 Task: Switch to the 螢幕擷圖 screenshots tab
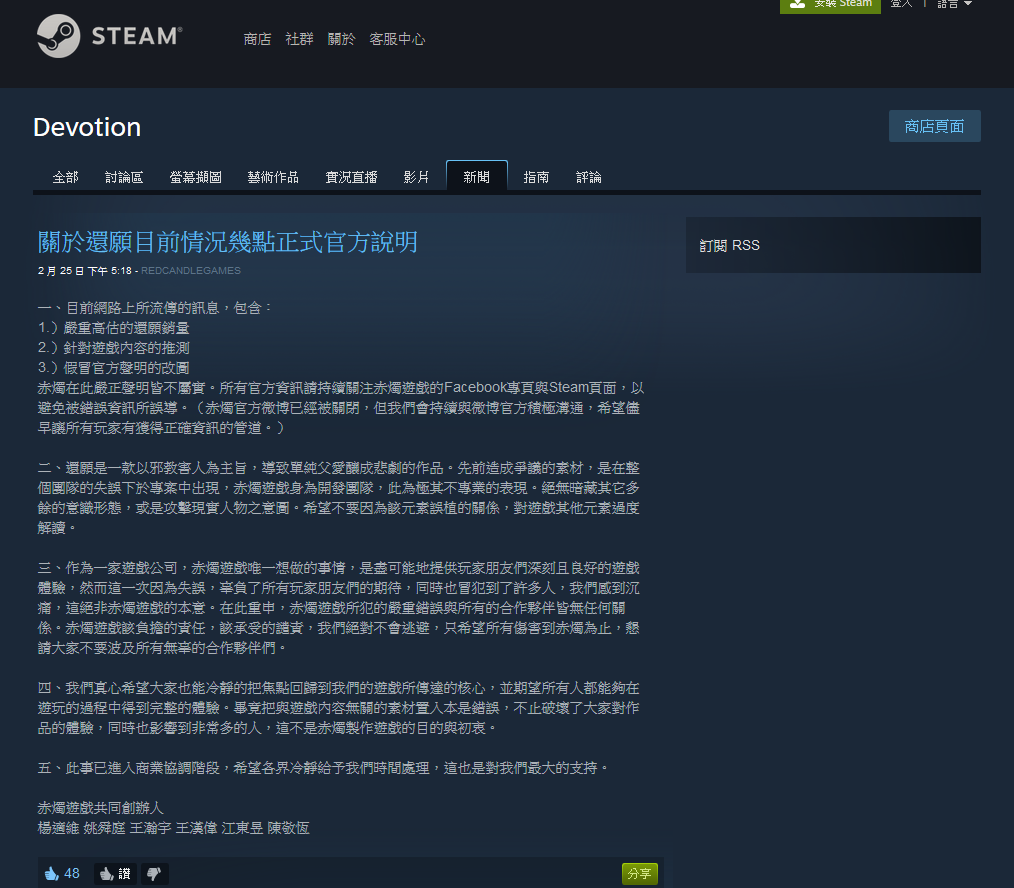[195, 177]
